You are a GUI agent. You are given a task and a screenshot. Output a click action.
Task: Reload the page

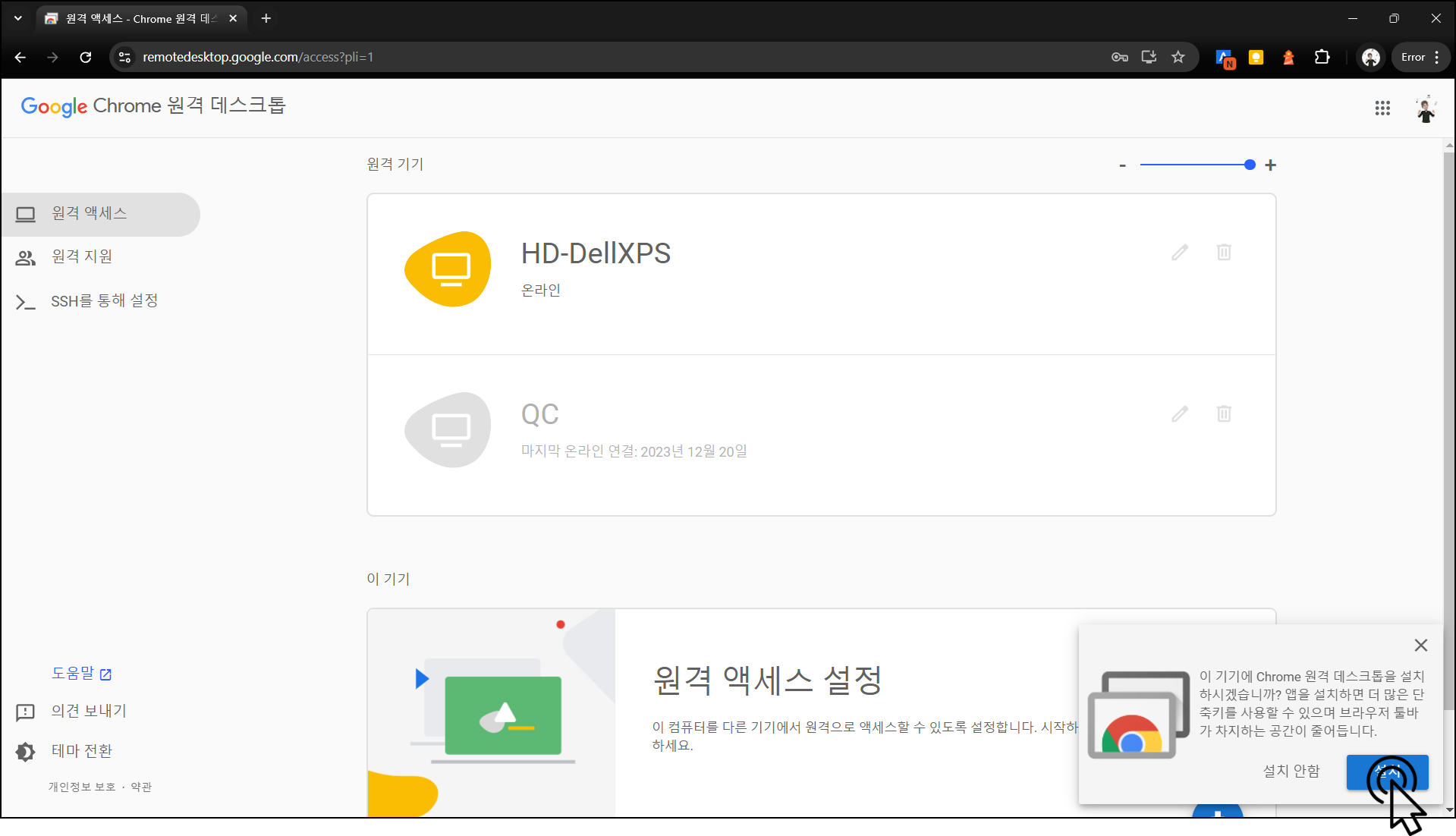click(x=86, y=57)
